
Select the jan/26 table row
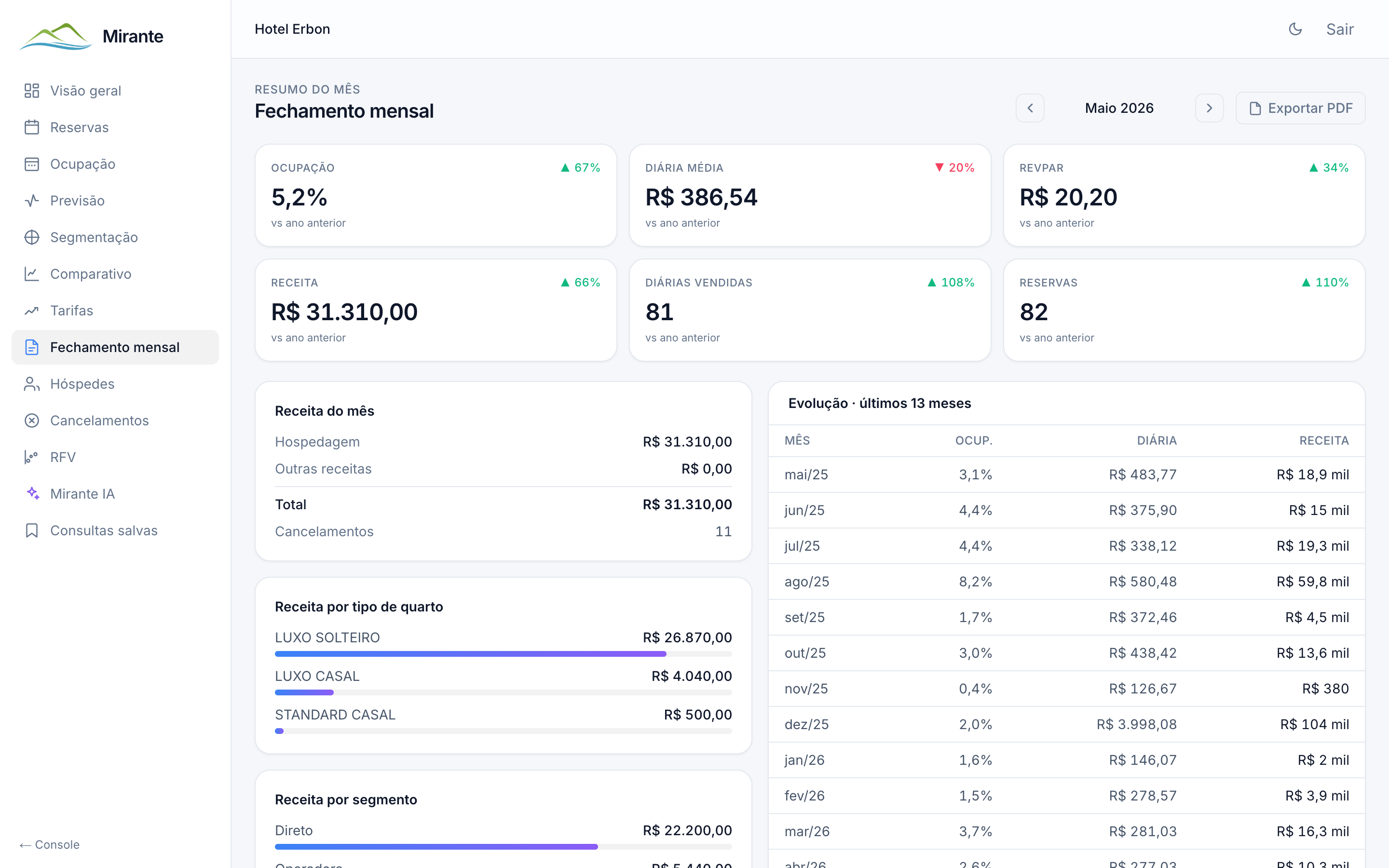(x=1066, y=760)
